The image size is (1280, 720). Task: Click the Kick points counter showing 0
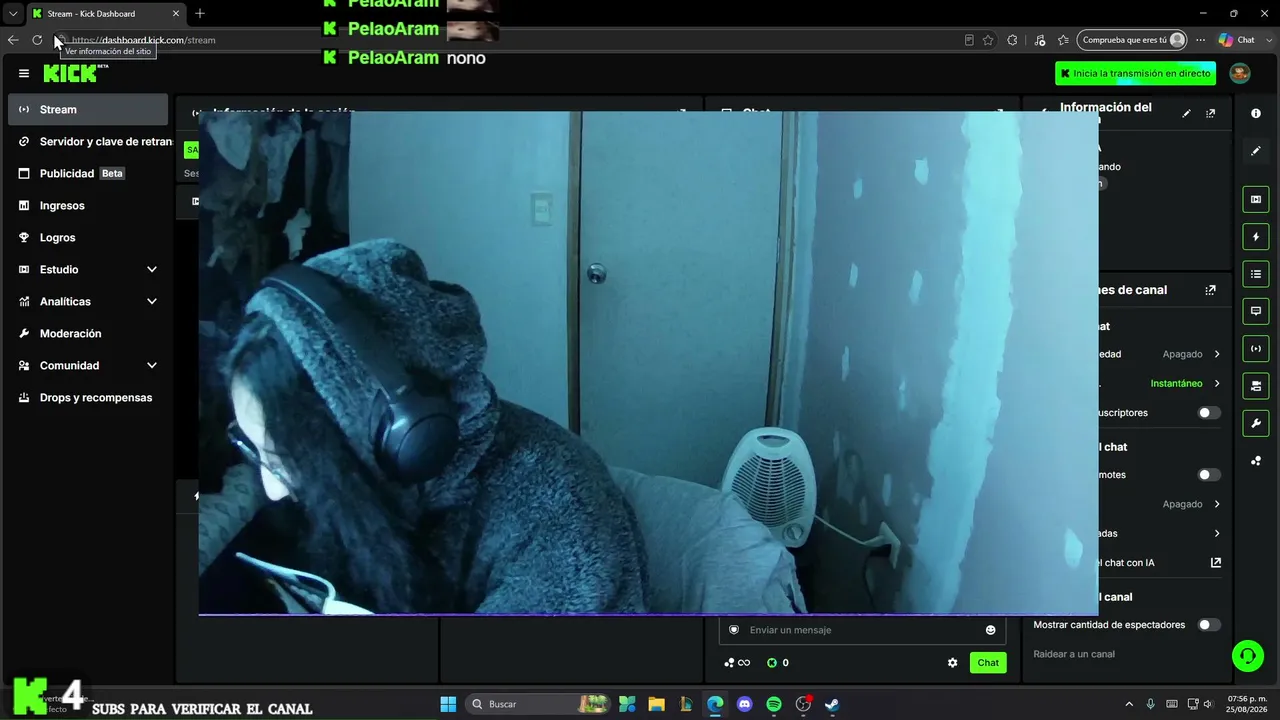[777, 663]
